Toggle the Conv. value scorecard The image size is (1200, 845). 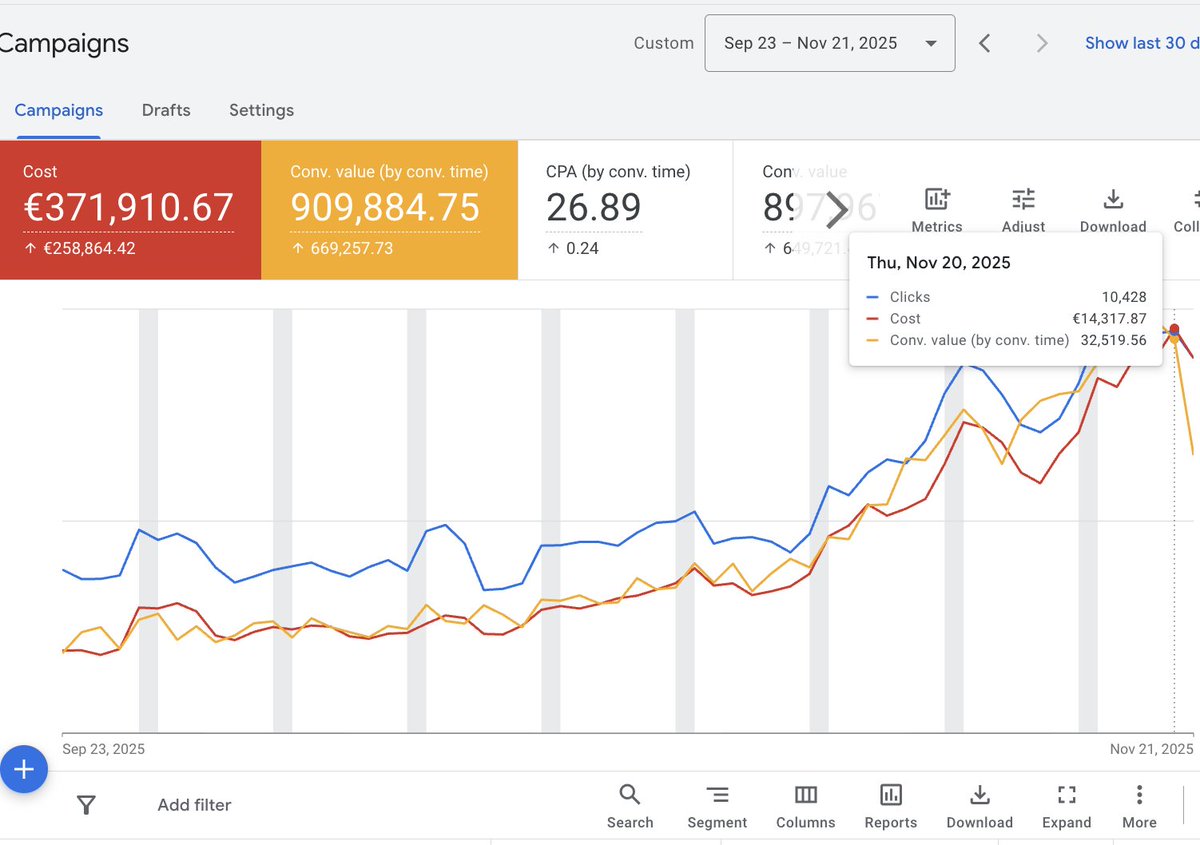pos(388,208)
